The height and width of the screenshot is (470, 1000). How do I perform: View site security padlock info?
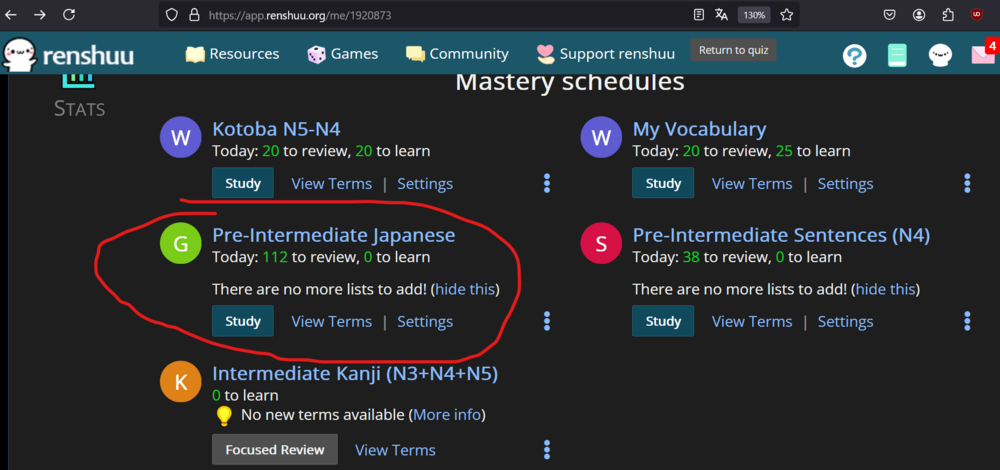[194, 15]
